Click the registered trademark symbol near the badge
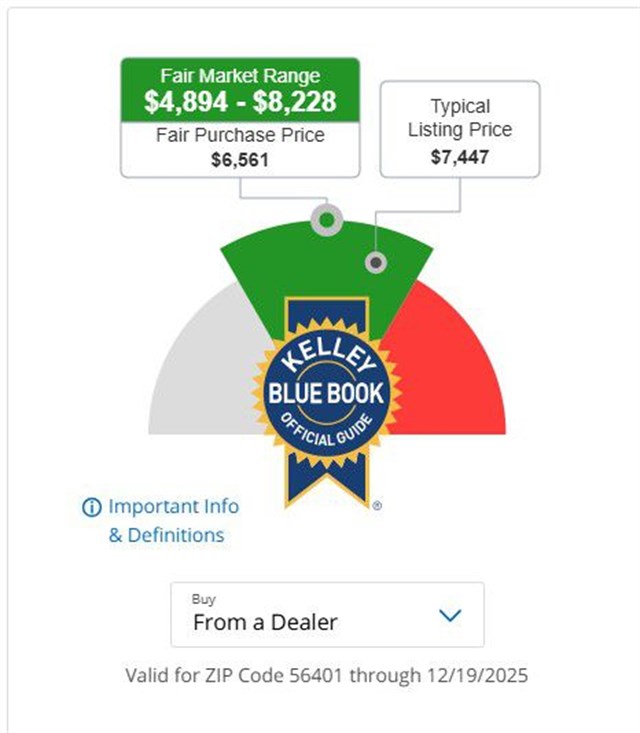 (x=377, y=506)
